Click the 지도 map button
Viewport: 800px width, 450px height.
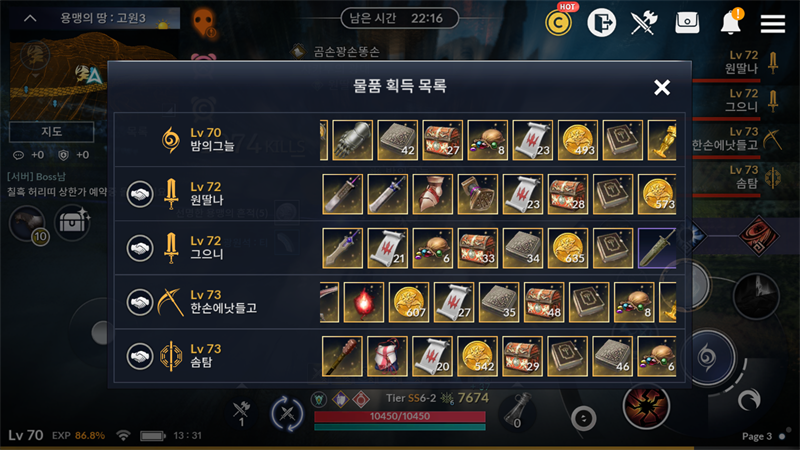[x=52, y=132]
